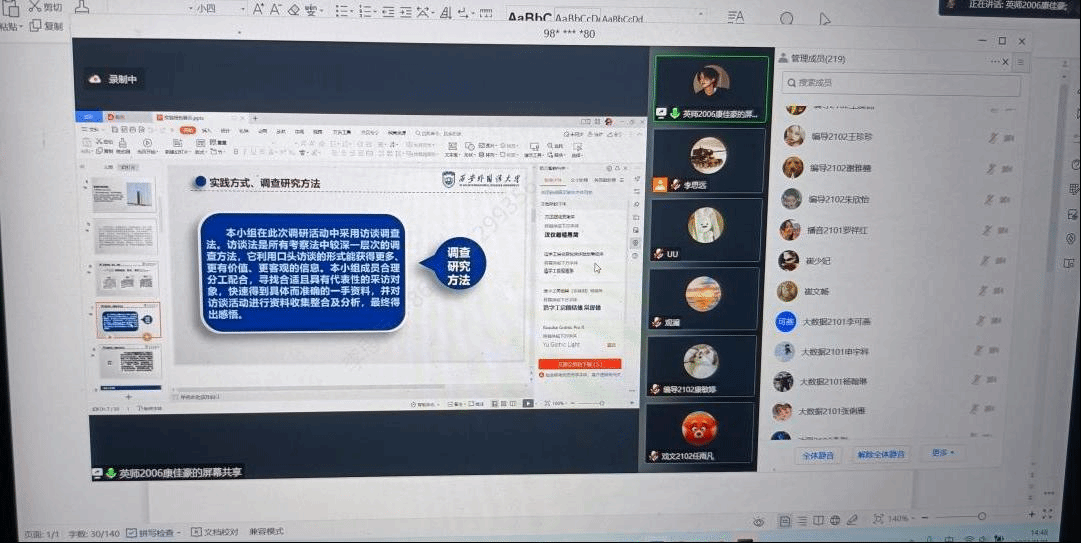Image resolution: width=1081 pixels, height=543 pixels.
Task: Click 文档校对 in the status bar
Action: tap(215, 532)
